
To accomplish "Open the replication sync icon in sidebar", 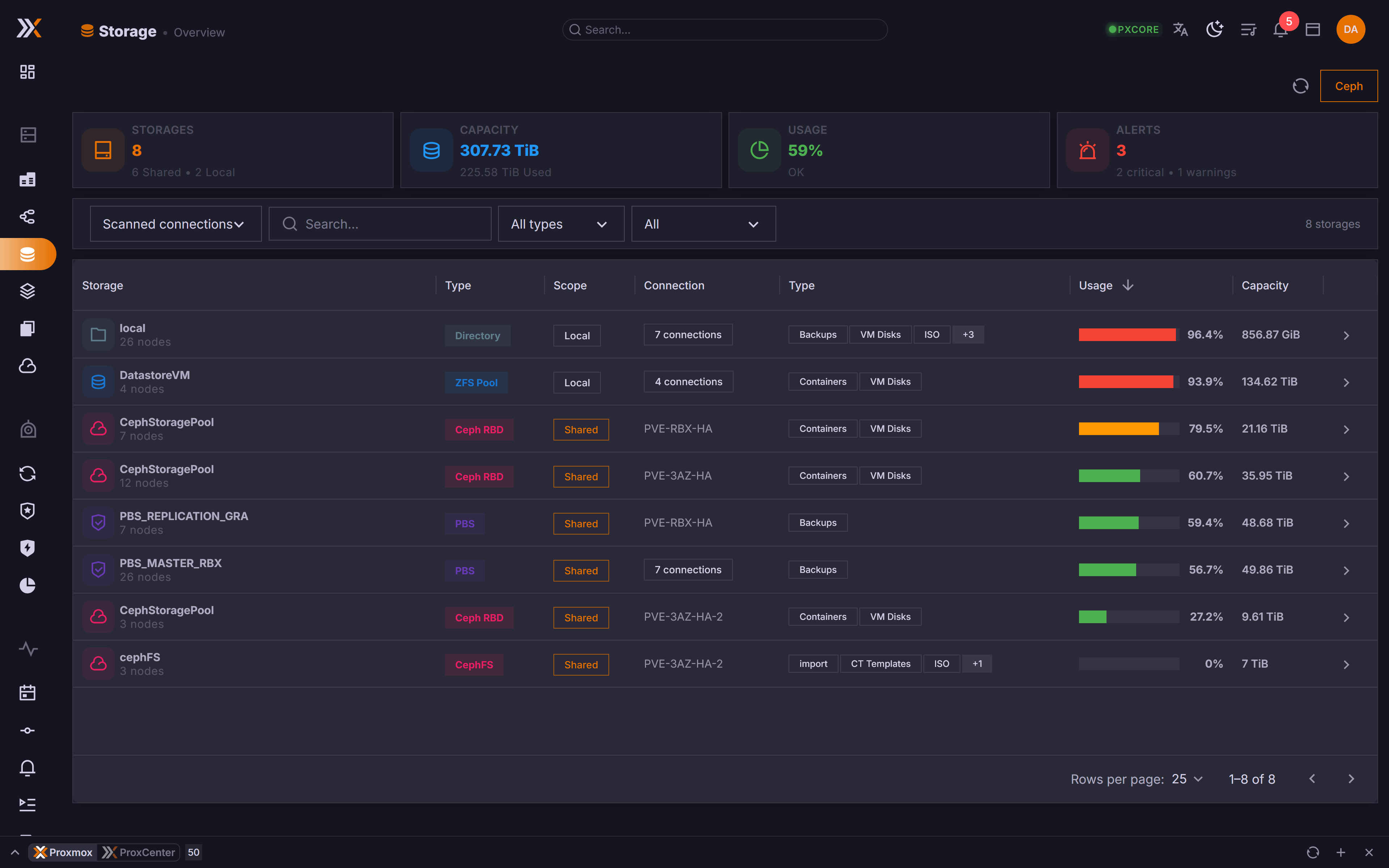I will point(27,474).
